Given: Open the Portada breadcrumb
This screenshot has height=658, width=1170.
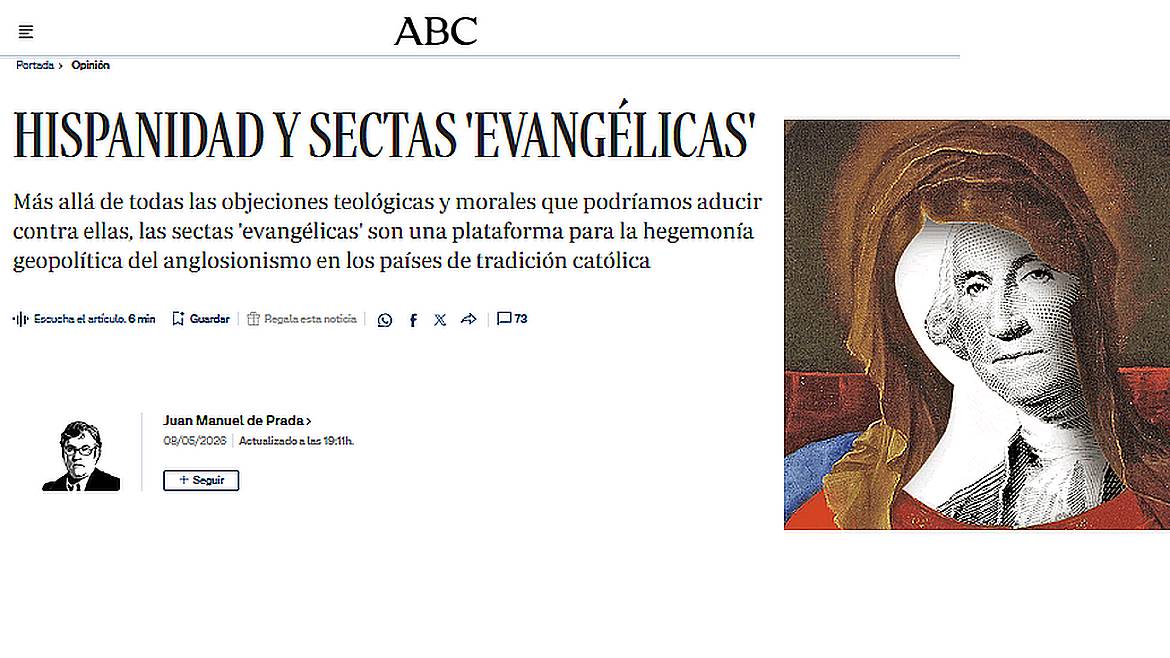Looking at the screenshot, I should pyautogui.click(x=35, y=65).
